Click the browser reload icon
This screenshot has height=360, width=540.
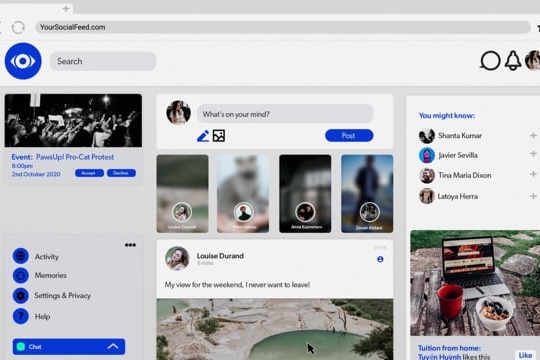coord(18,27)
